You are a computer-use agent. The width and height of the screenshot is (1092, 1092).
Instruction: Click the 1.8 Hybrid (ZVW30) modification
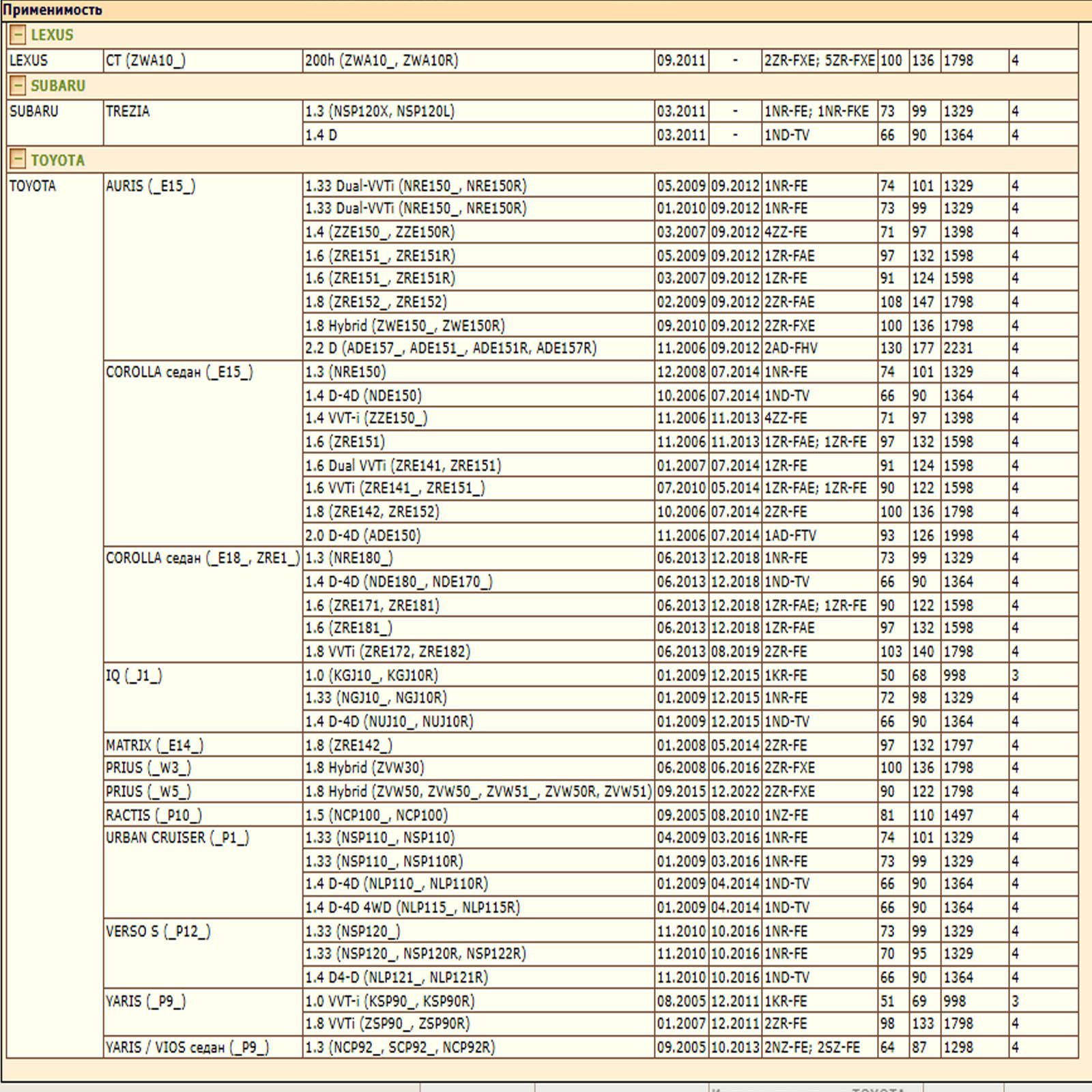coord(364,768)
